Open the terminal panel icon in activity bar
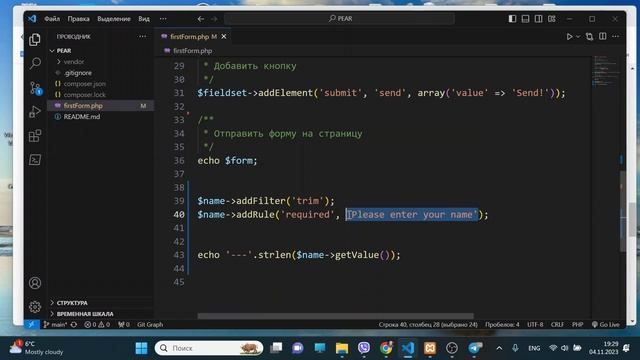The height and width of the screenshot is (360, 640). tap(35, 160)
